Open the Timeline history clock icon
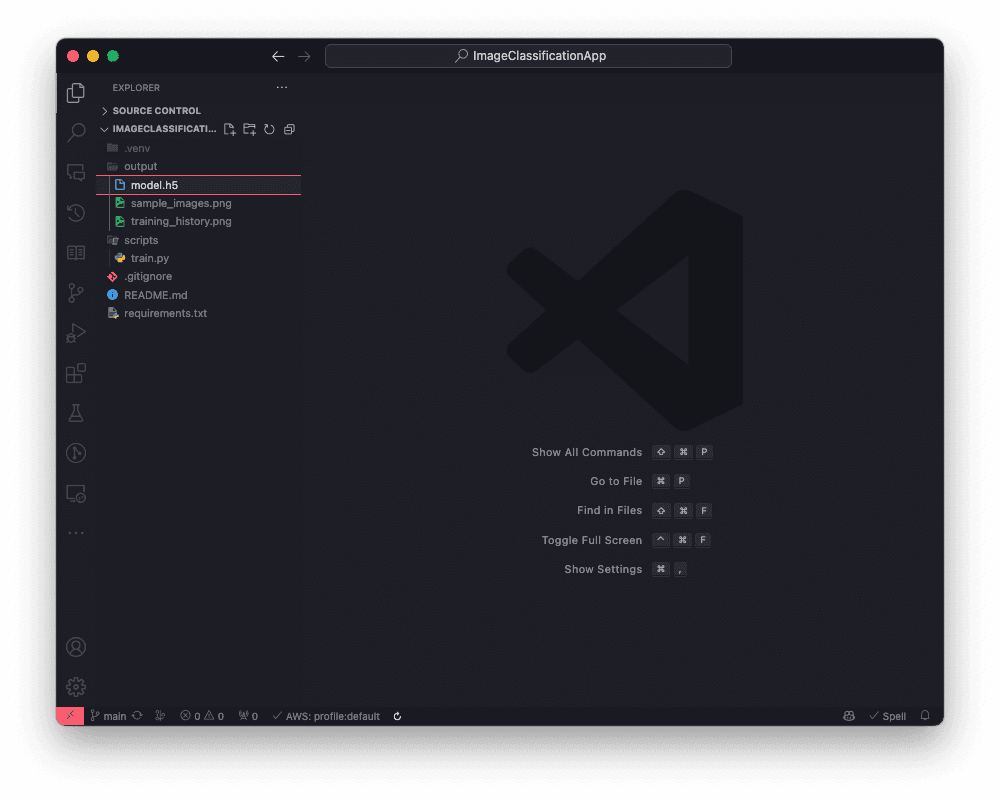Image resolution: width=1000 pixels, height=800 pixels. (x=76, y=212)
